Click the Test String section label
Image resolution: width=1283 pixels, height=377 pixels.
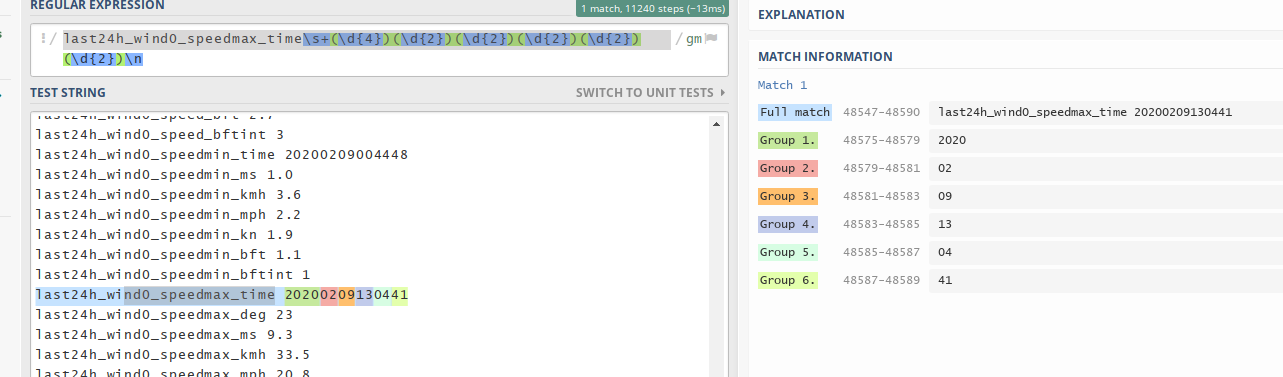pos(68,93)
